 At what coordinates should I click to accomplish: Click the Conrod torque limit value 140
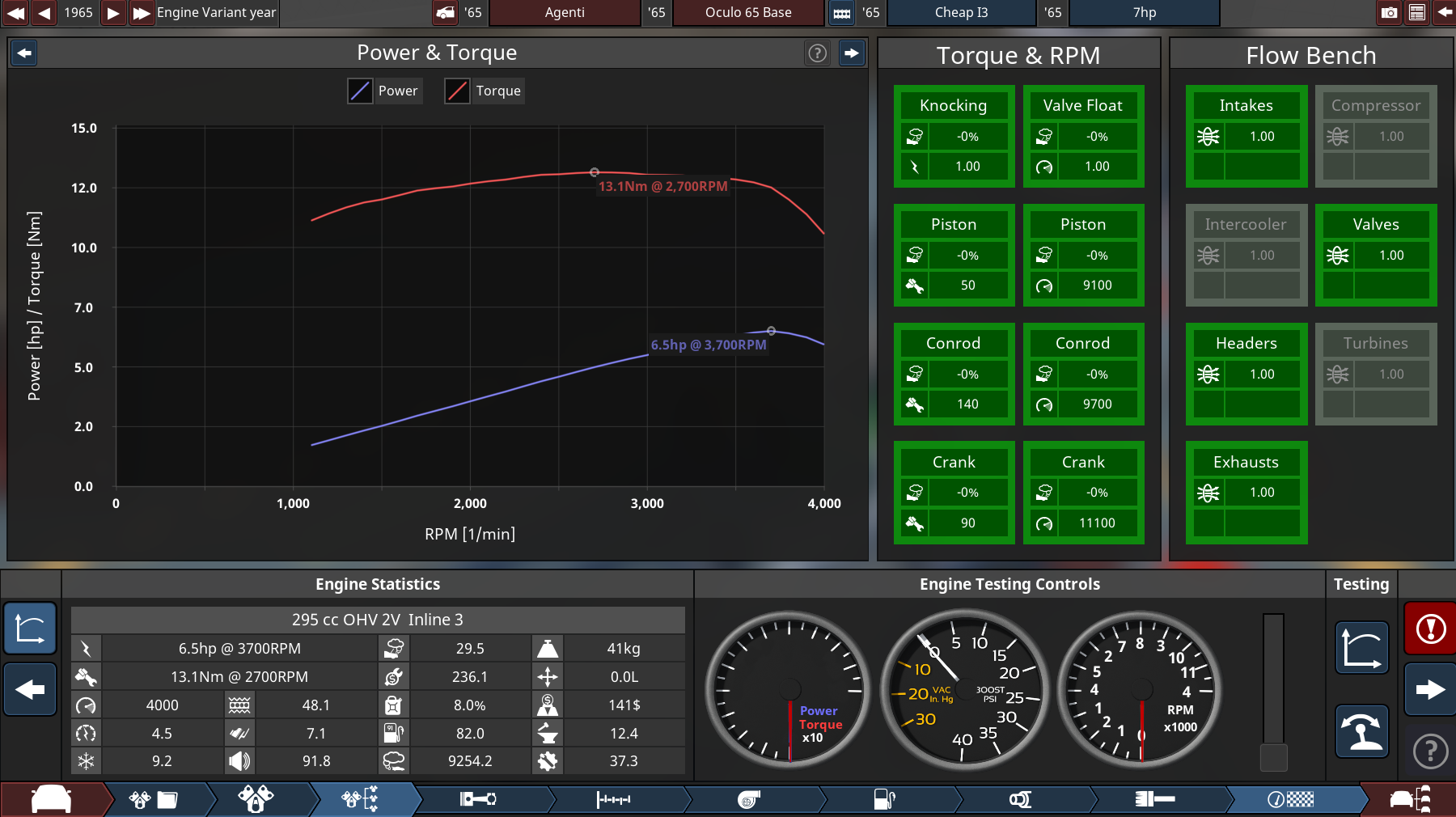coord(968,404)
